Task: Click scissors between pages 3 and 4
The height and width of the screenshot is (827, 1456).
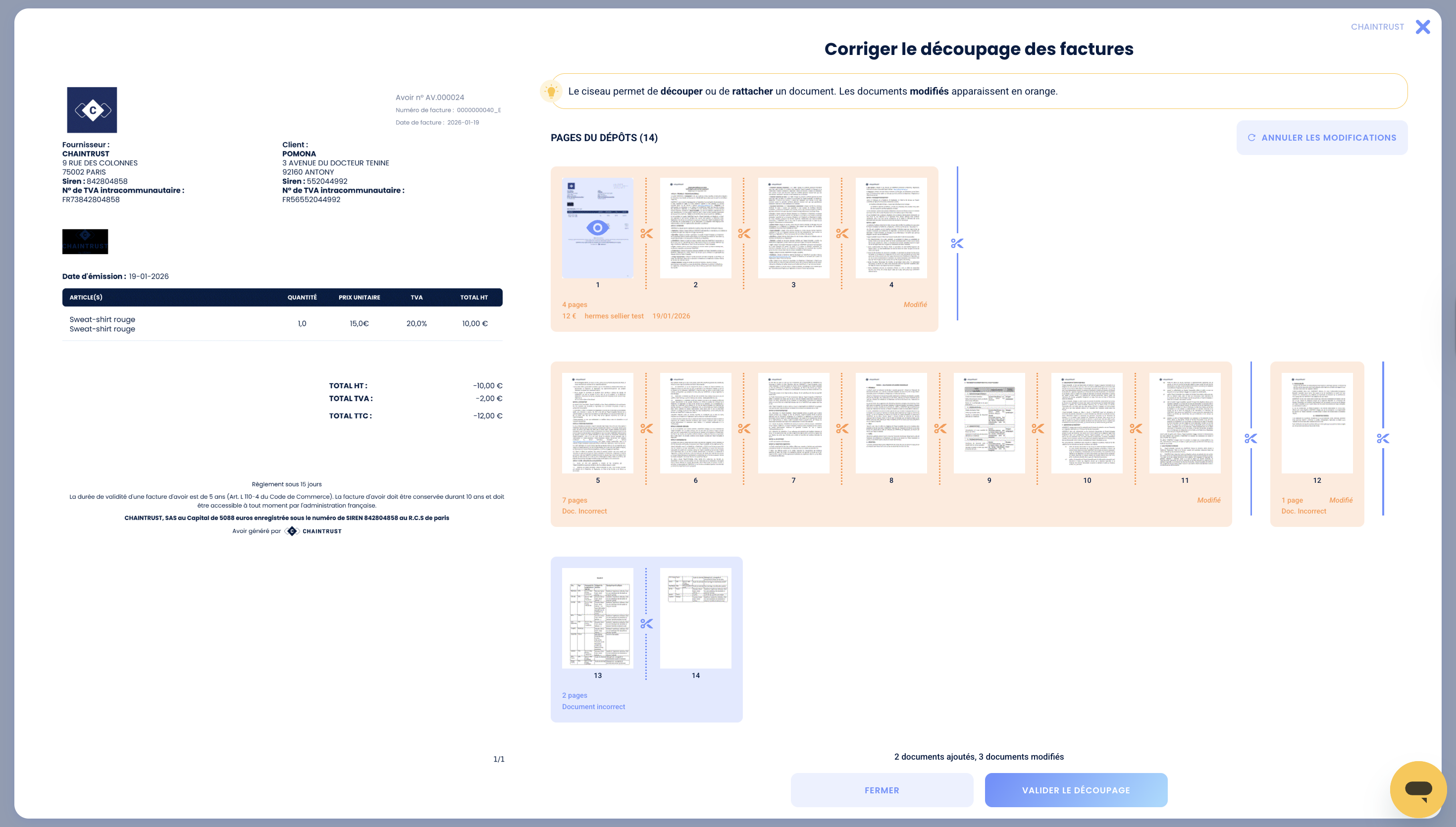Action: coord(842,233)
